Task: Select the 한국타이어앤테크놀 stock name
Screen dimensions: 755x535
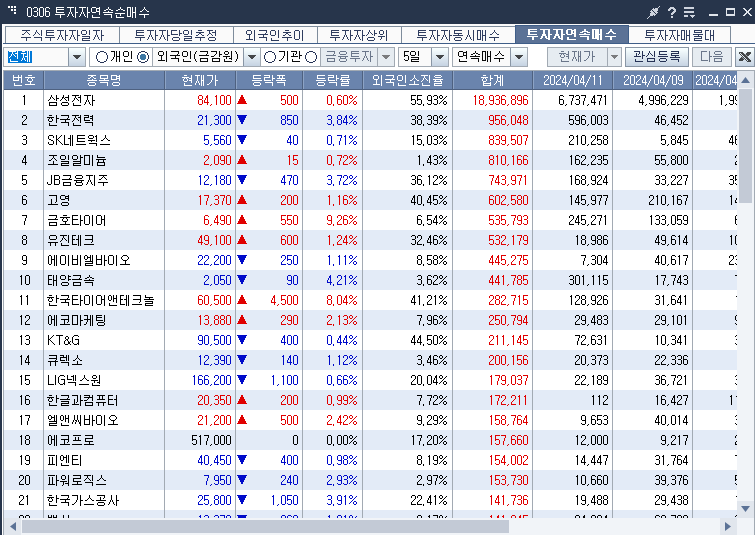Action: pyautogui.click(x=101, y=300)
